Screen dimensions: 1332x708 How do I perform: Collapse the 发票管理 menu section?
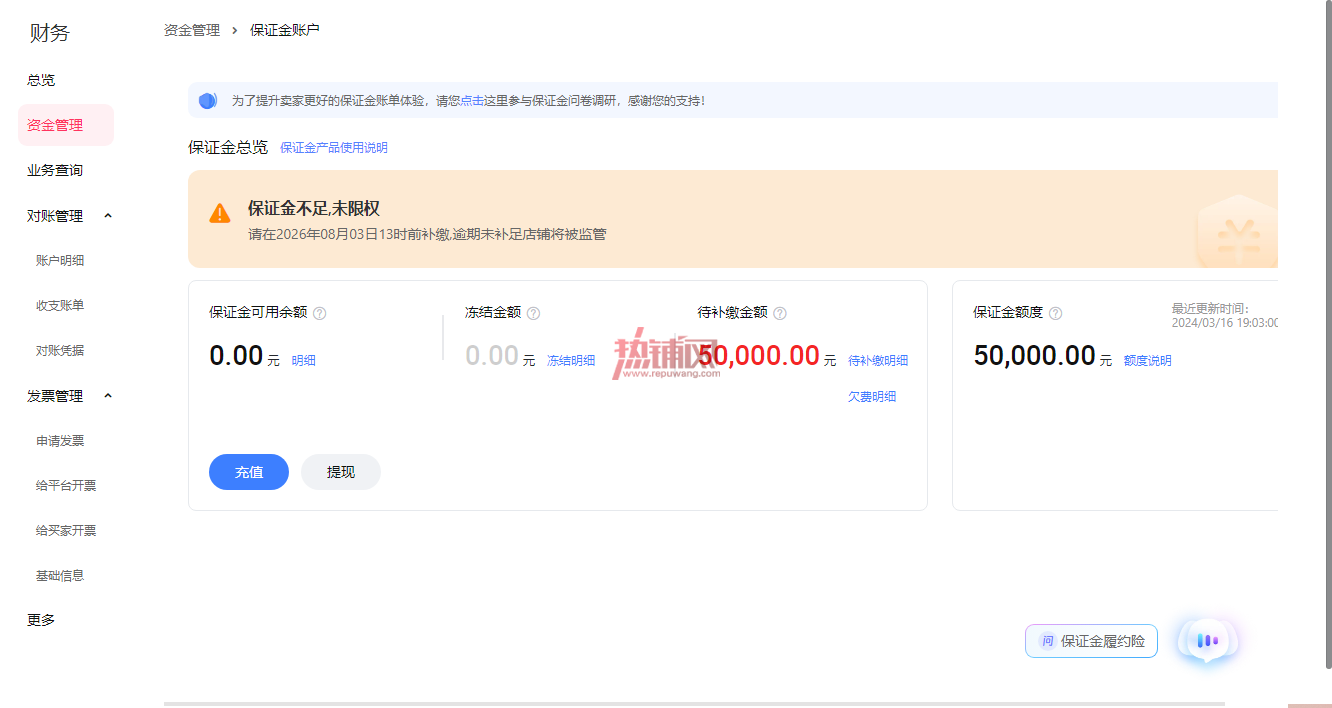point(109,396)
